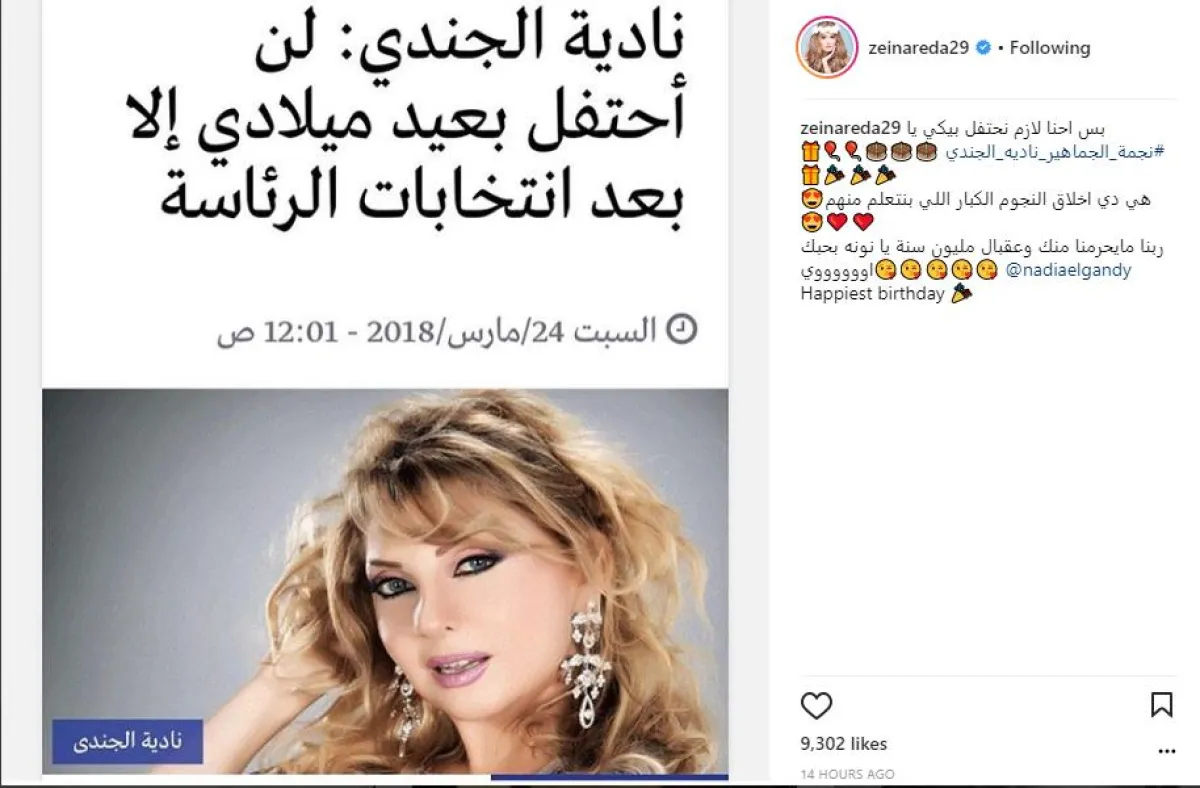Click the 14 HOURS AGO timestamp
The width and height of the screenshot is (1200, 788).
[x=848, y=774]
